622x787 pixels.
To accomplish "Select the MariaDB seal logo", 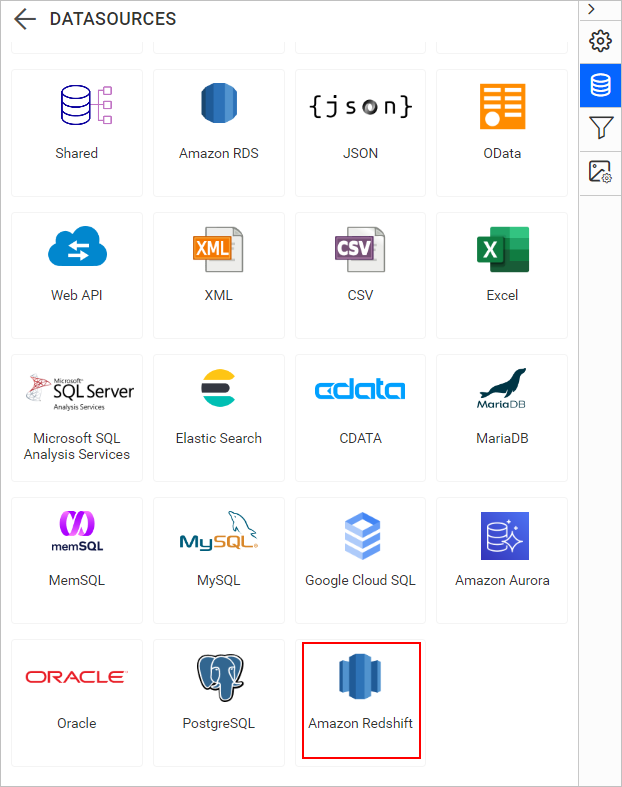I will tap(502, 389).
